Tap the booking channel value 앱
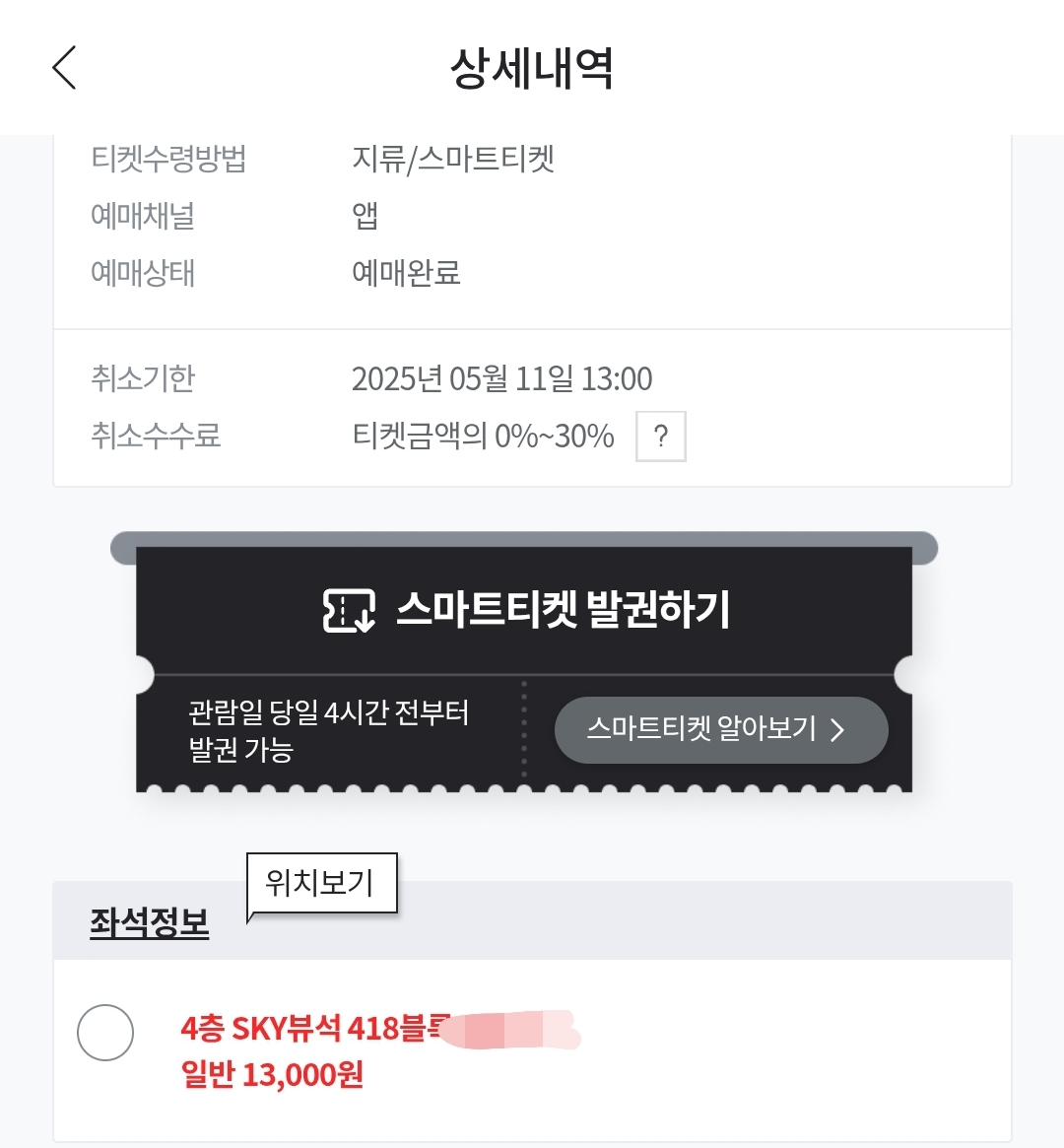This screenshot has height=1148, width=1064. click(366, 216)
